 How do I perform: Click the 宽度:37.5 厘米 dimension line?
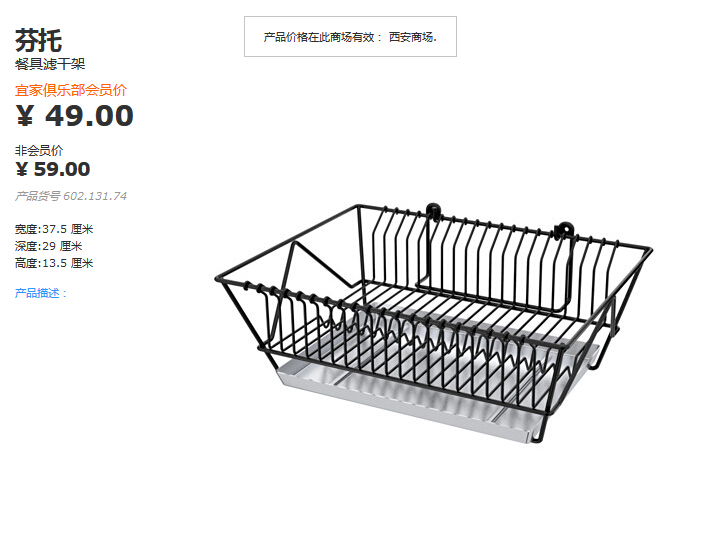(x=54, y=229)
